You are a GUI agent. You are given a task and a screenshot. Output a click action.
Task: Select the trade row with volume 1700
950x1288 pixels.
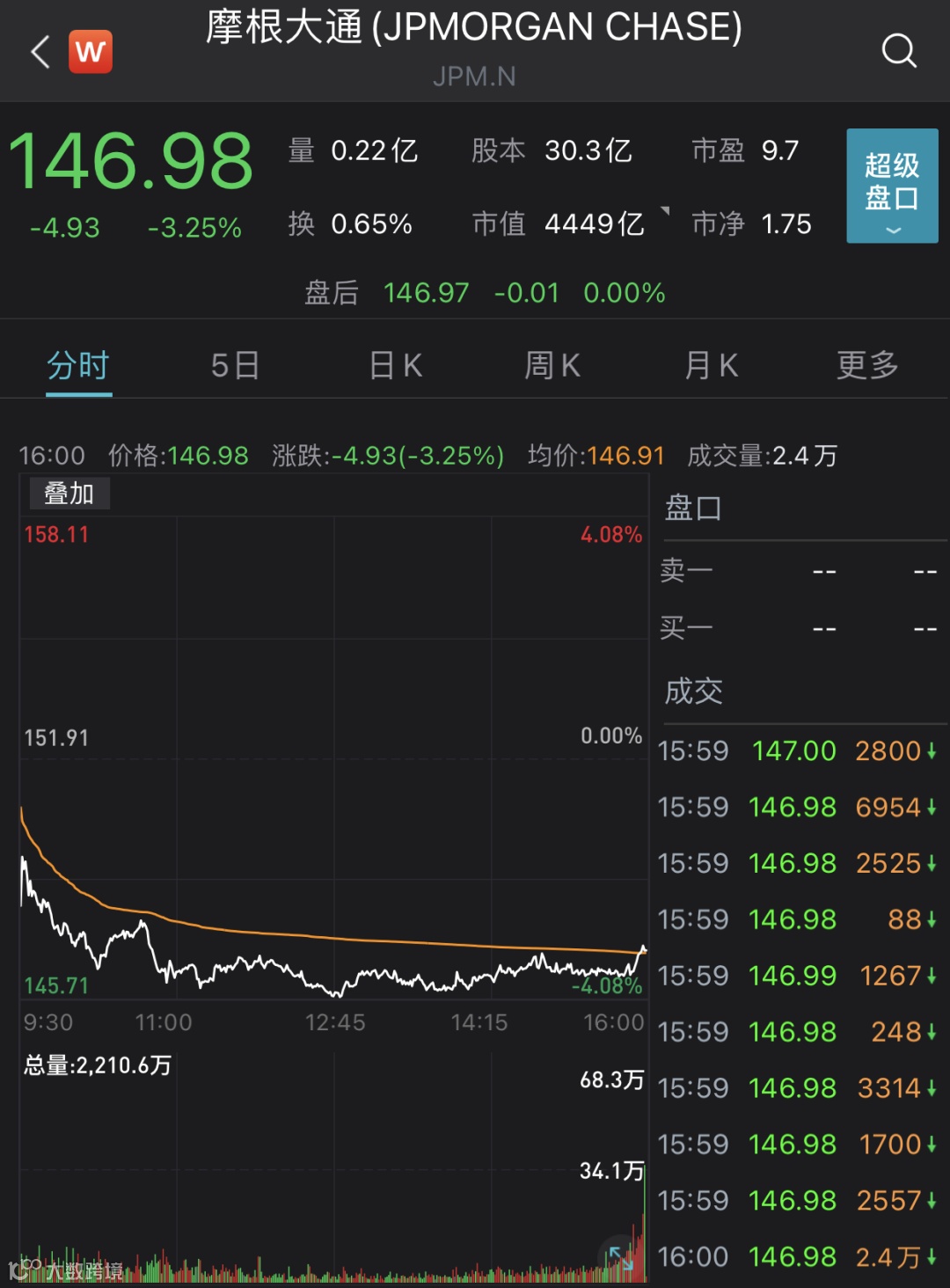(798, 1145)
